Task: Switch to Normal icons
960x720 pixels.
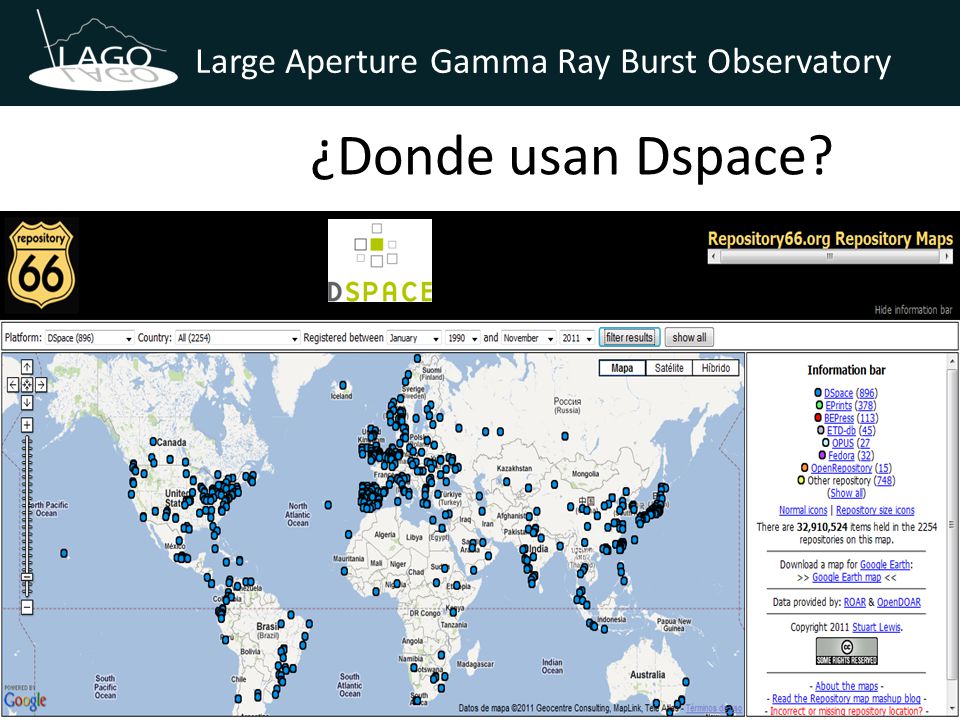Action: pyautogui.click(x=803, y=510)
